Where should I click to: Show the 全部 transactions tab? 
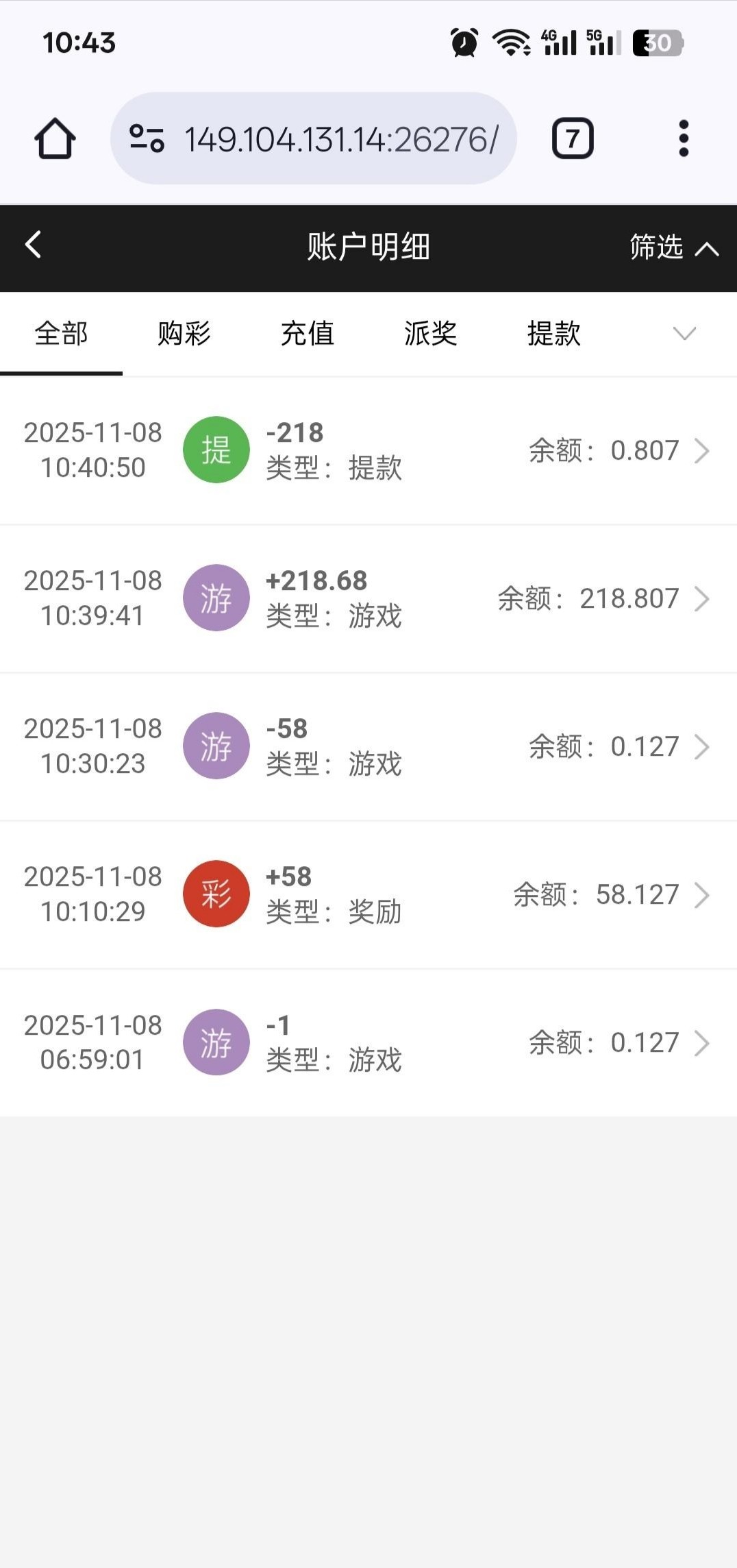pos(61,334)
